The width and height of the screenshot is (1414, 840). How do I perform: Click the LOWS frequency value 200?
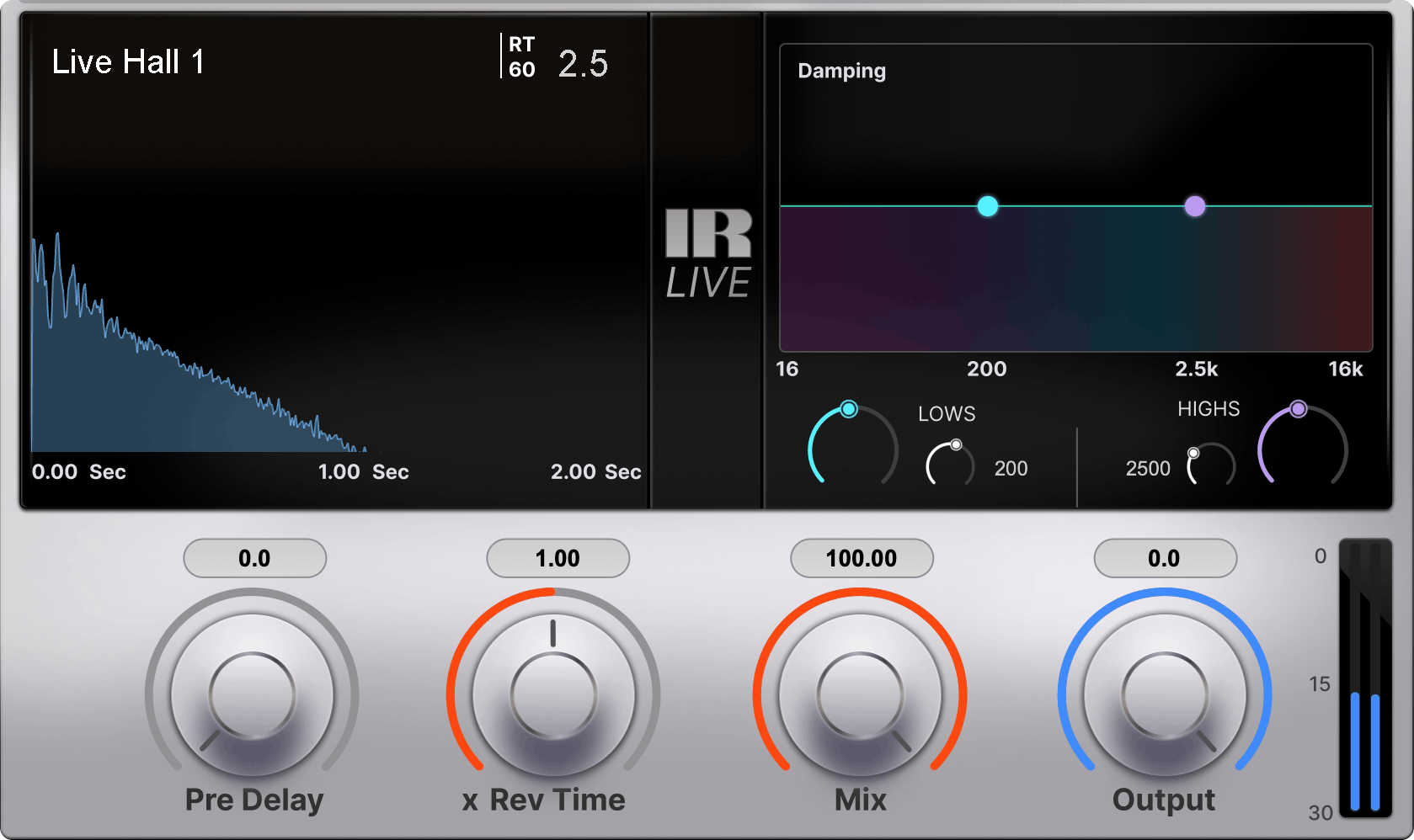coord(1011,469)
